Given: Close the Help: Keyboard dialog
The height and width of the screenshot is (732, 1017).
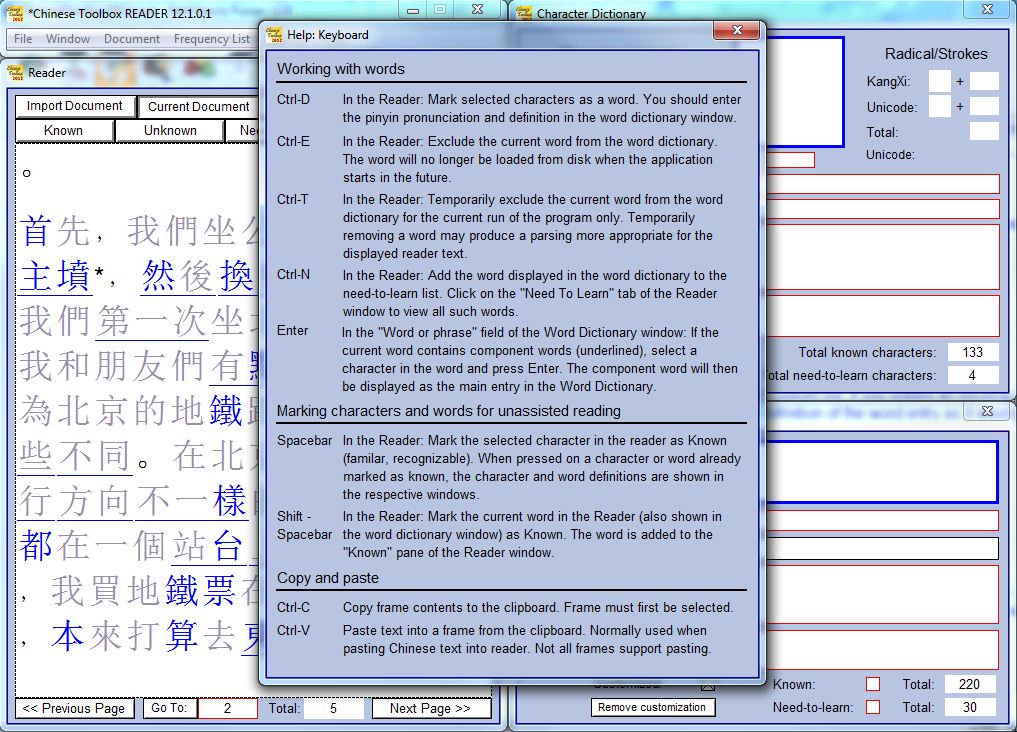Looking at the screenshot, I should (x=737, y=30).
